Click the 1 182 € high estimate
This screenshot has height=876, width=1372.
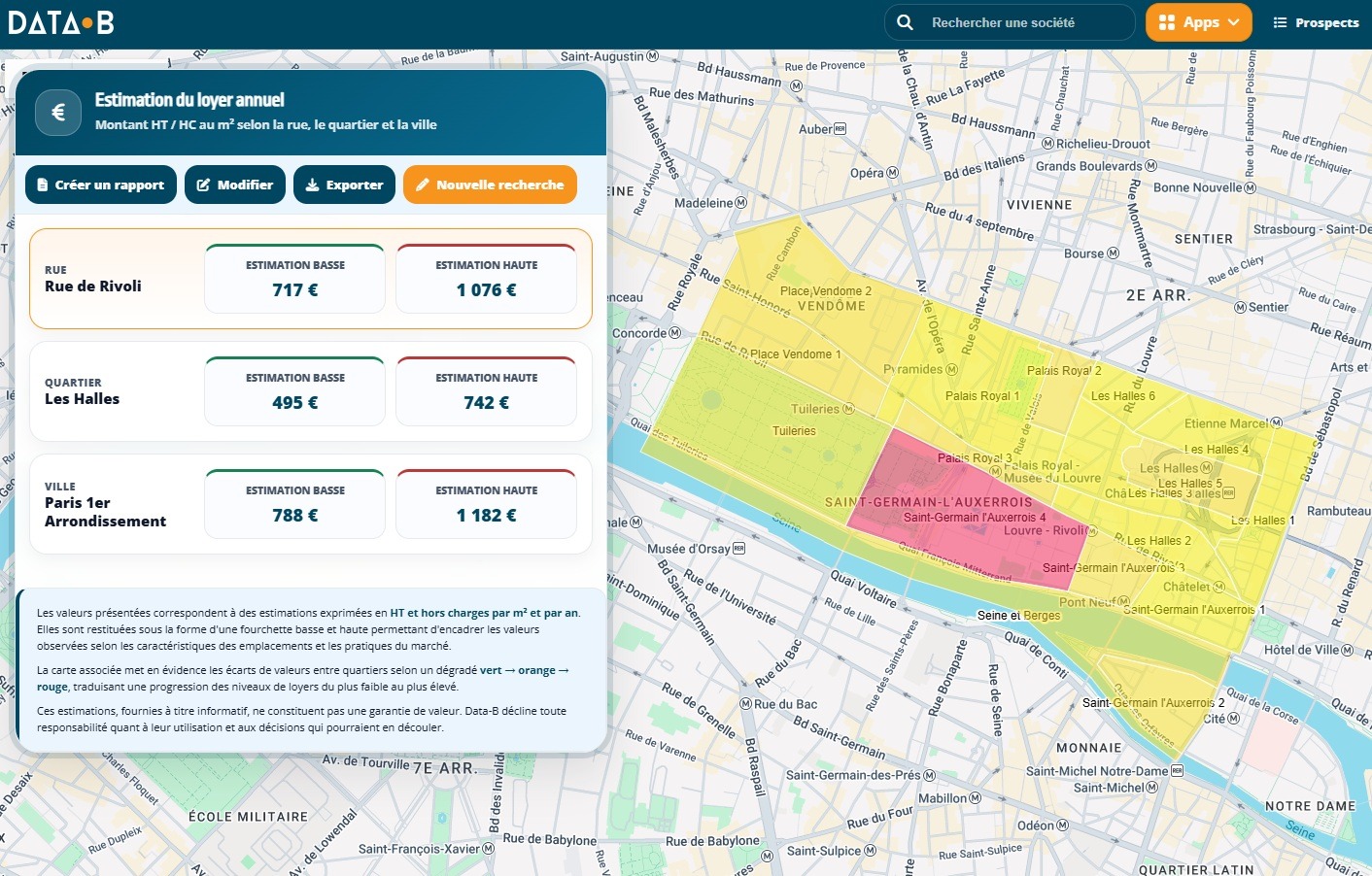[x=487, y=515]
